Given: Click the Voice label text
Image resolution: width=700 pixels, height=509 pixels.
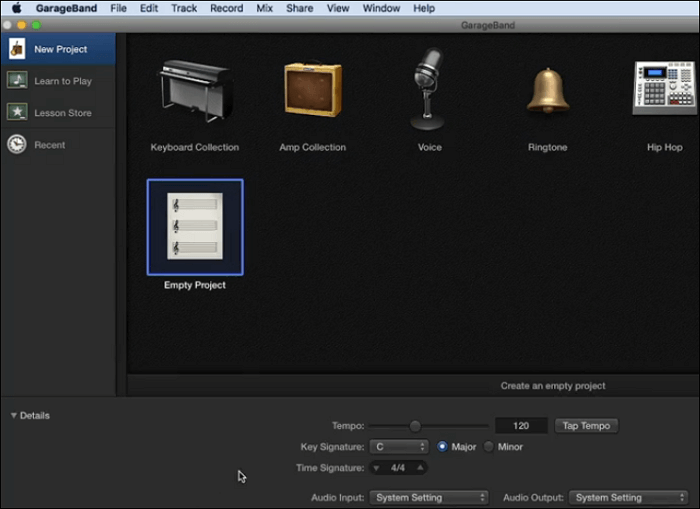Looking at the screenshot, I should pyautogui.click(x=429, y=147).
